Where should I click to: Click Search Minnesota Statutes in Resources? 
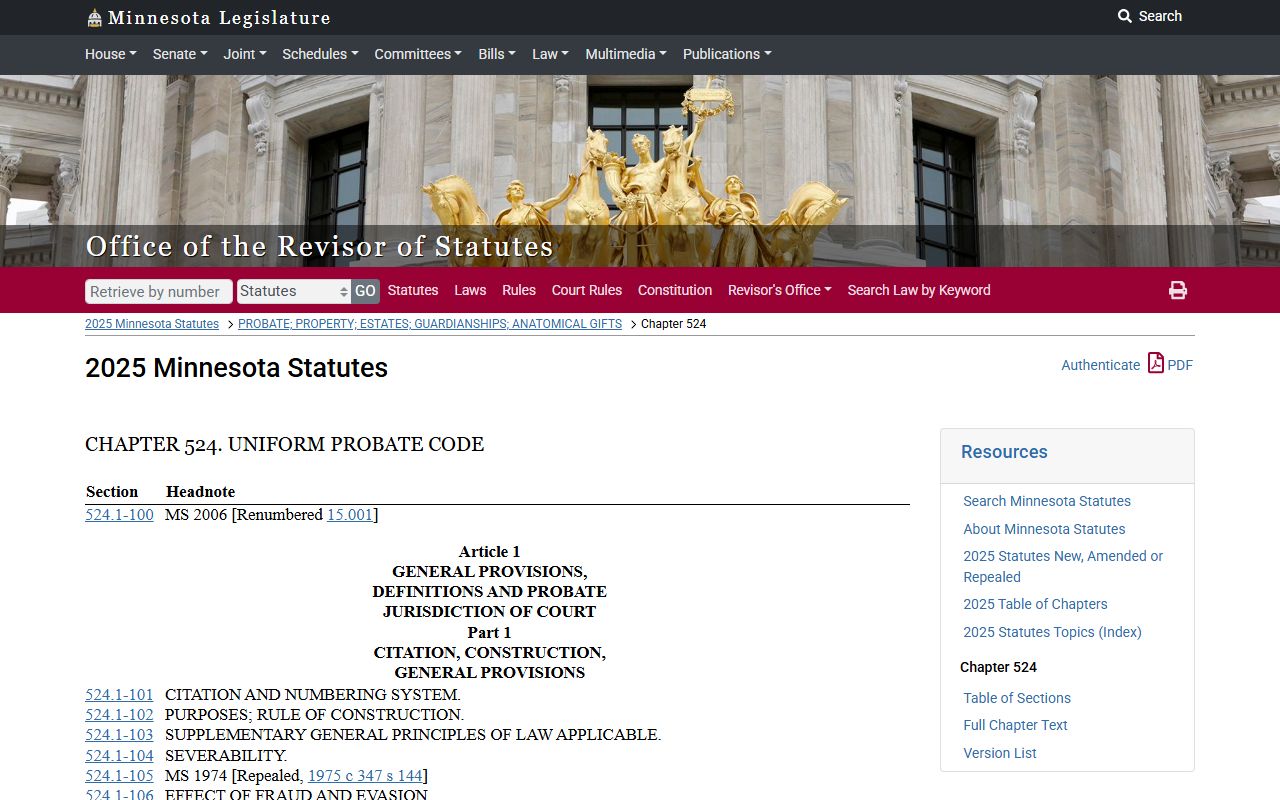[x=1047, y=501]
